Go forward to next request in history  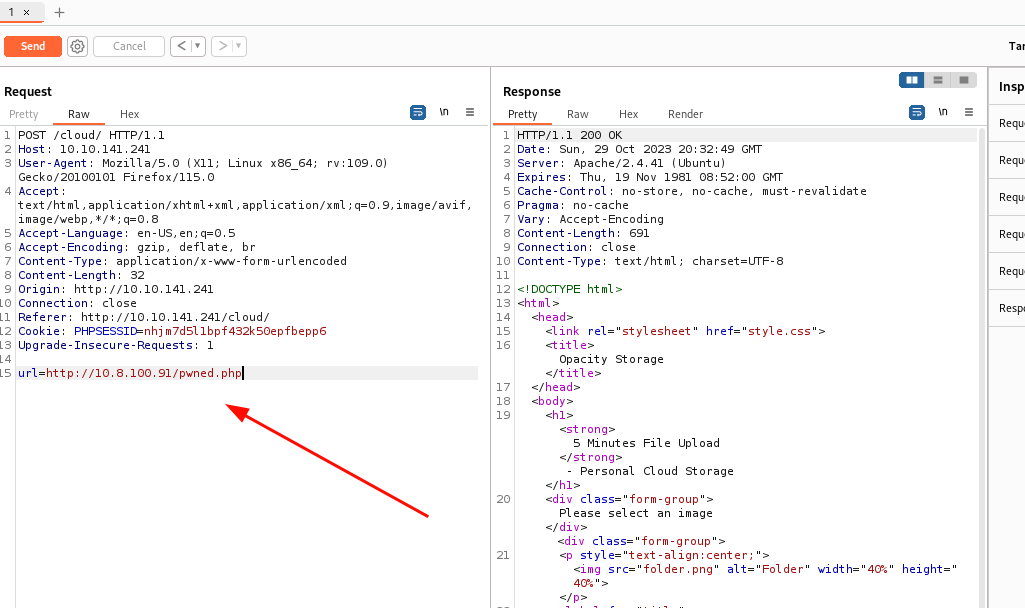(223, 46)
